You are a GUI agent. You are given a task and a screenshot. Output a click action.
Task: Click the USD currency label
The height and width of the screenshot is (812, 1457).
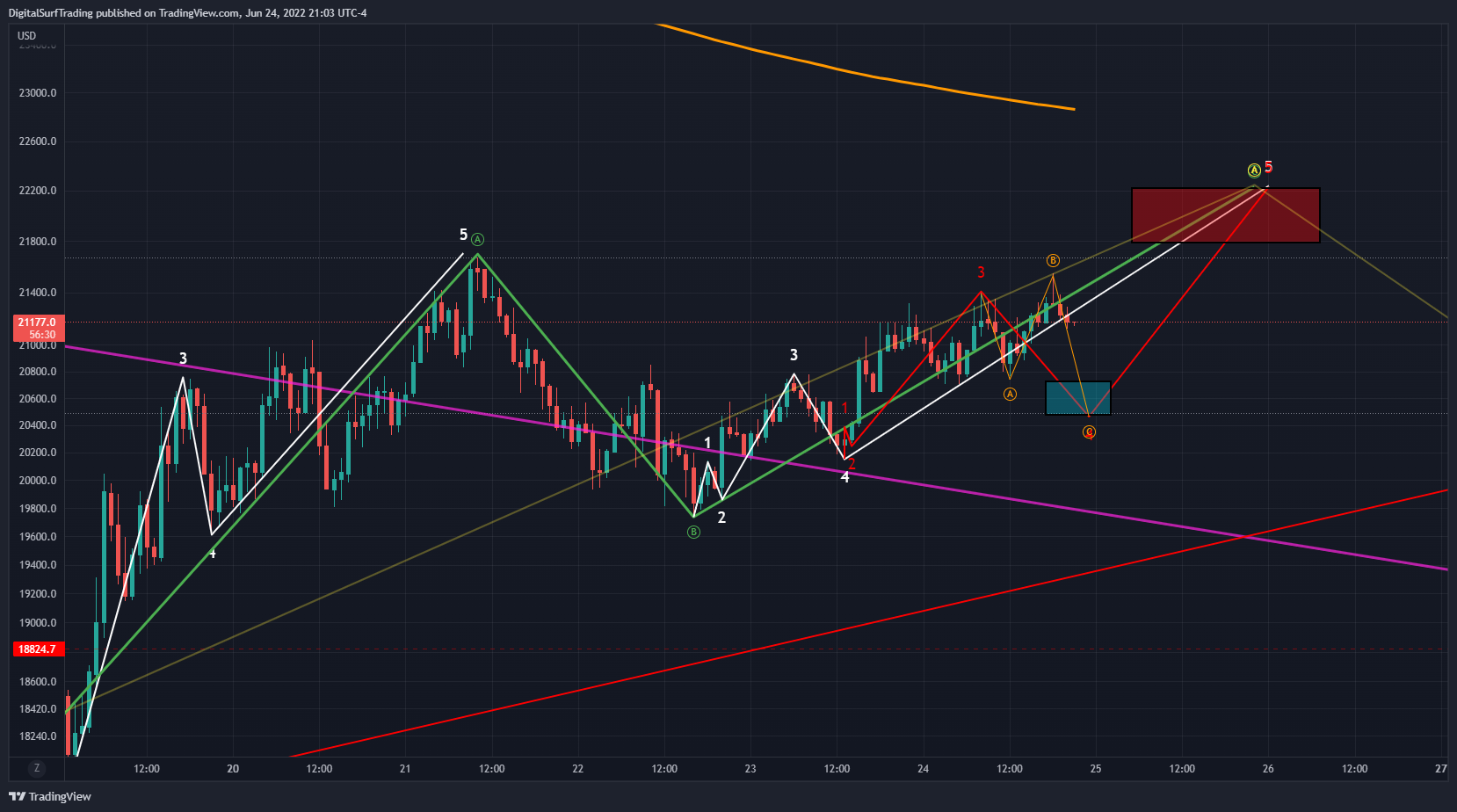pos(27,36)
